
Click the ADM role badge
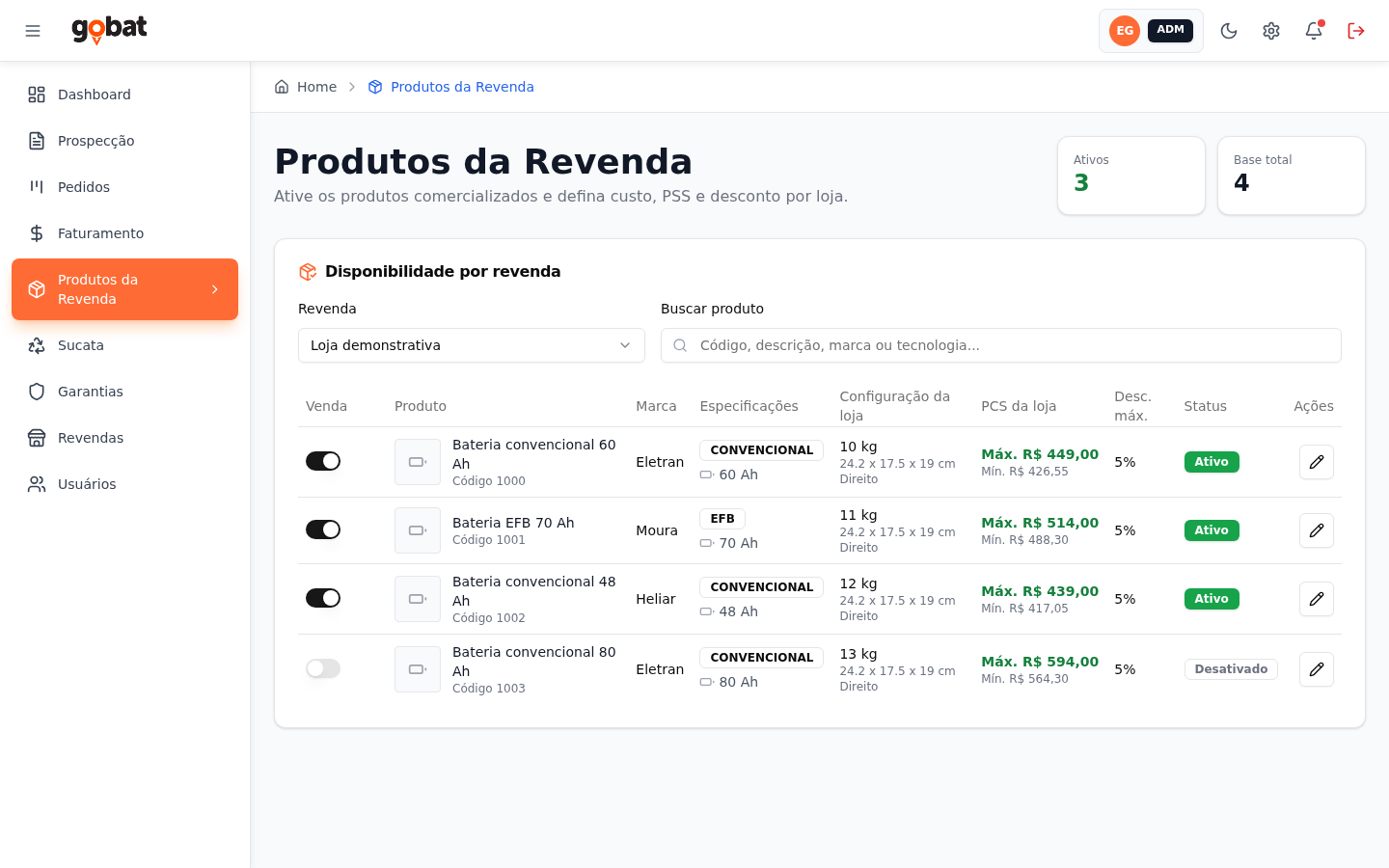click(1170, 31)
